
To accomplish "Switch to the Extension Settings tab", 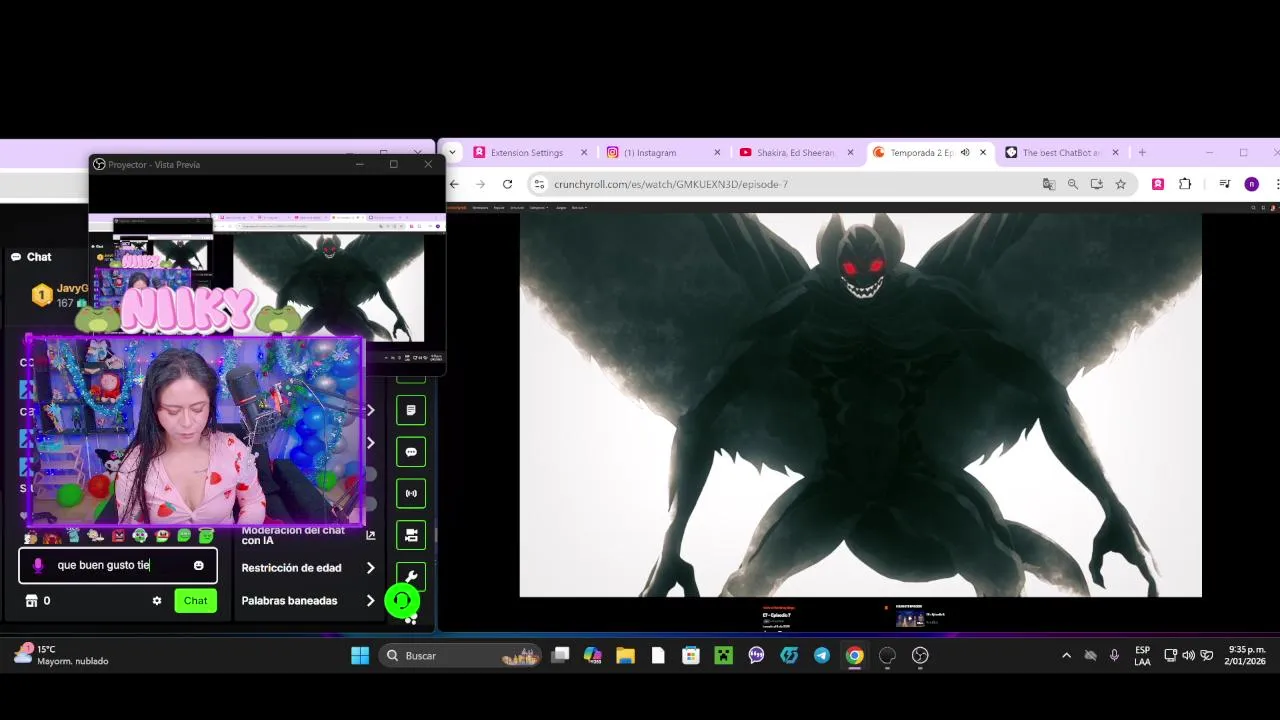I will pos(527,153).
